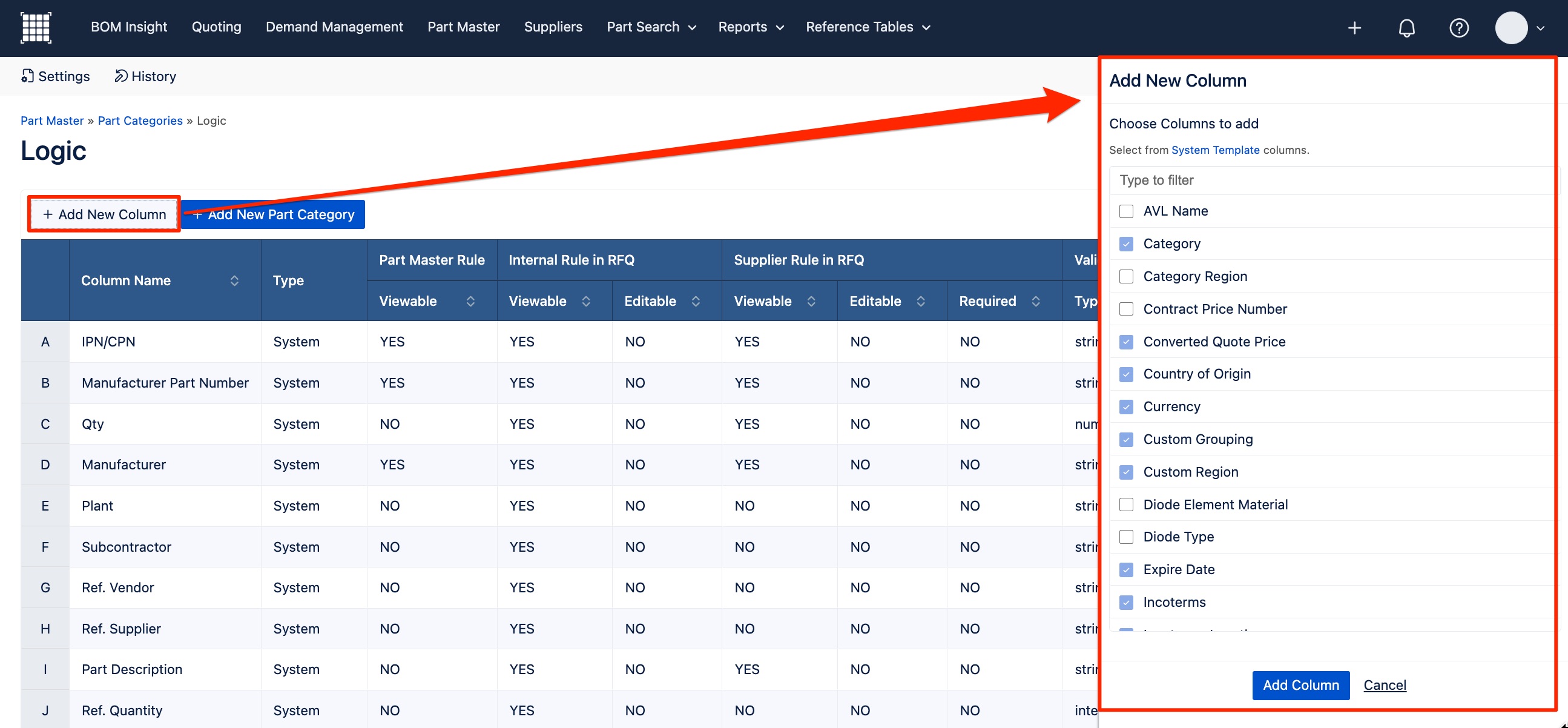This screenshot has width=1568, height=728.
Task: Expand the Part Search dropdown menu
Action: tap(651, 27)
